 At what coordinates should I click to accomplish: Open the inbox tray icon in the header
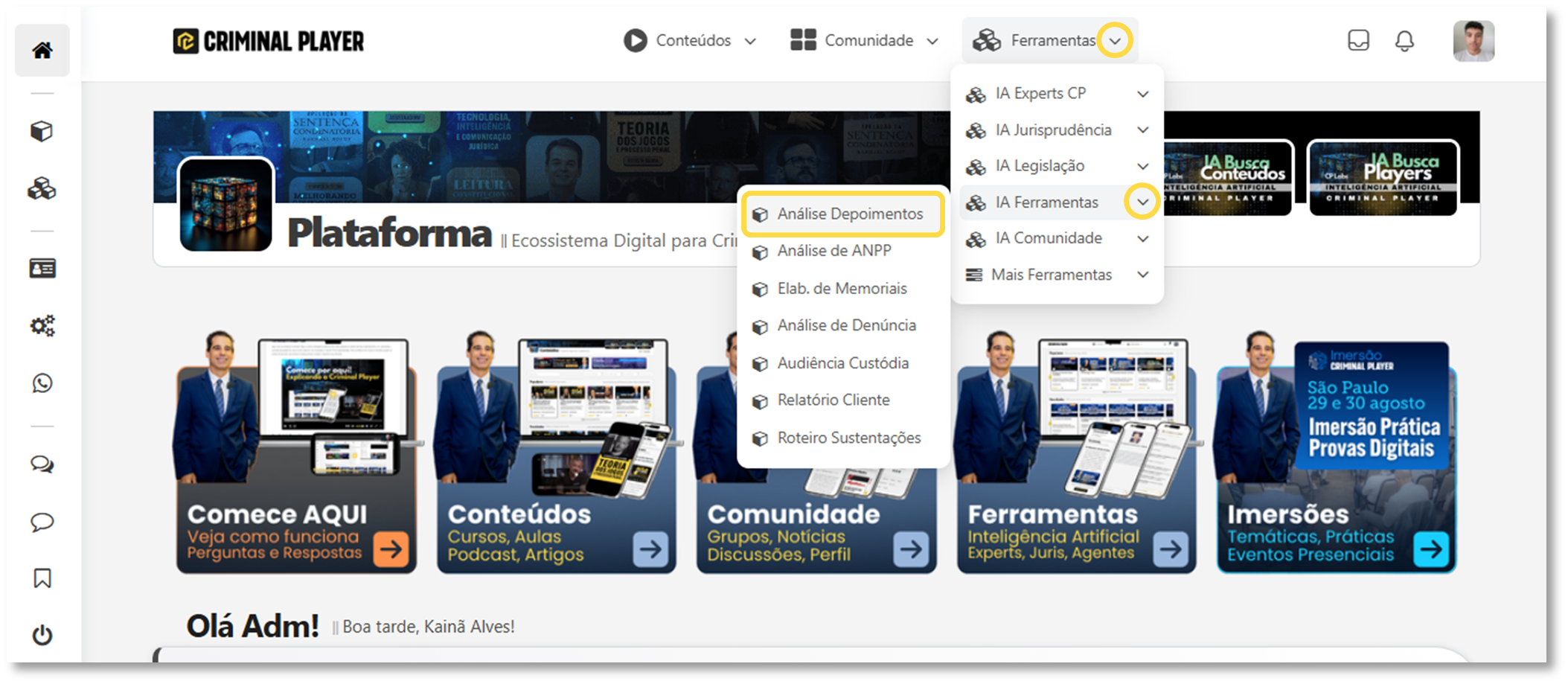point(1358,40)
